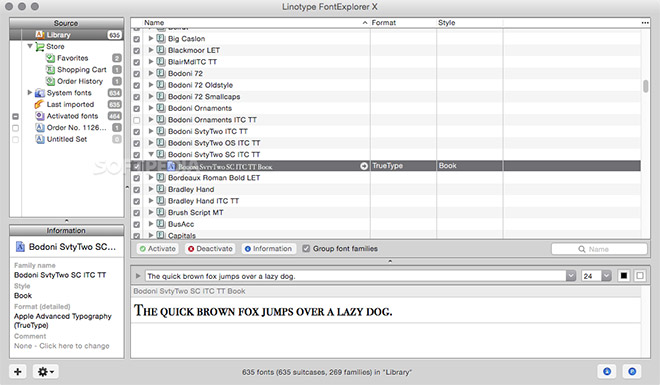Open the gear action menu
The width and height of the screenshot is (660, 385).
[45, 372]
